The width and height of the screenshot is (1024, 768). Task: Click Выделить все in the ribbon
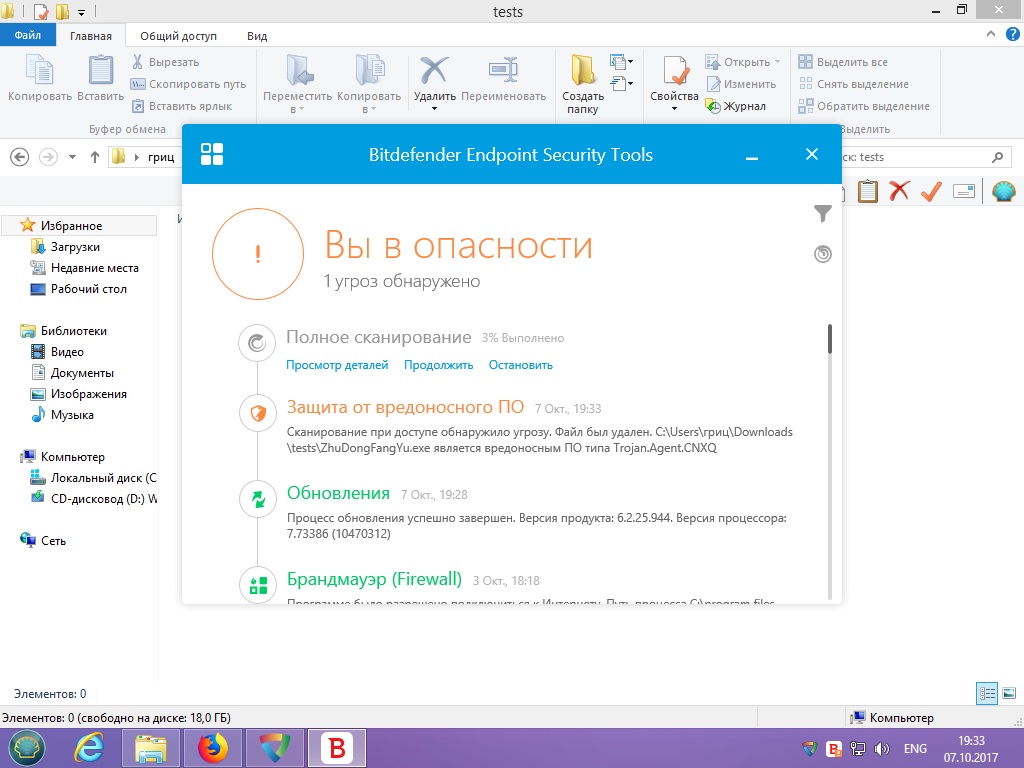click(x=843, y=62)
